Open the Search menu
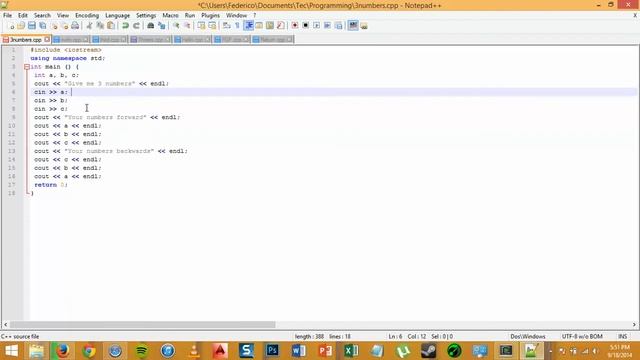 42,16
